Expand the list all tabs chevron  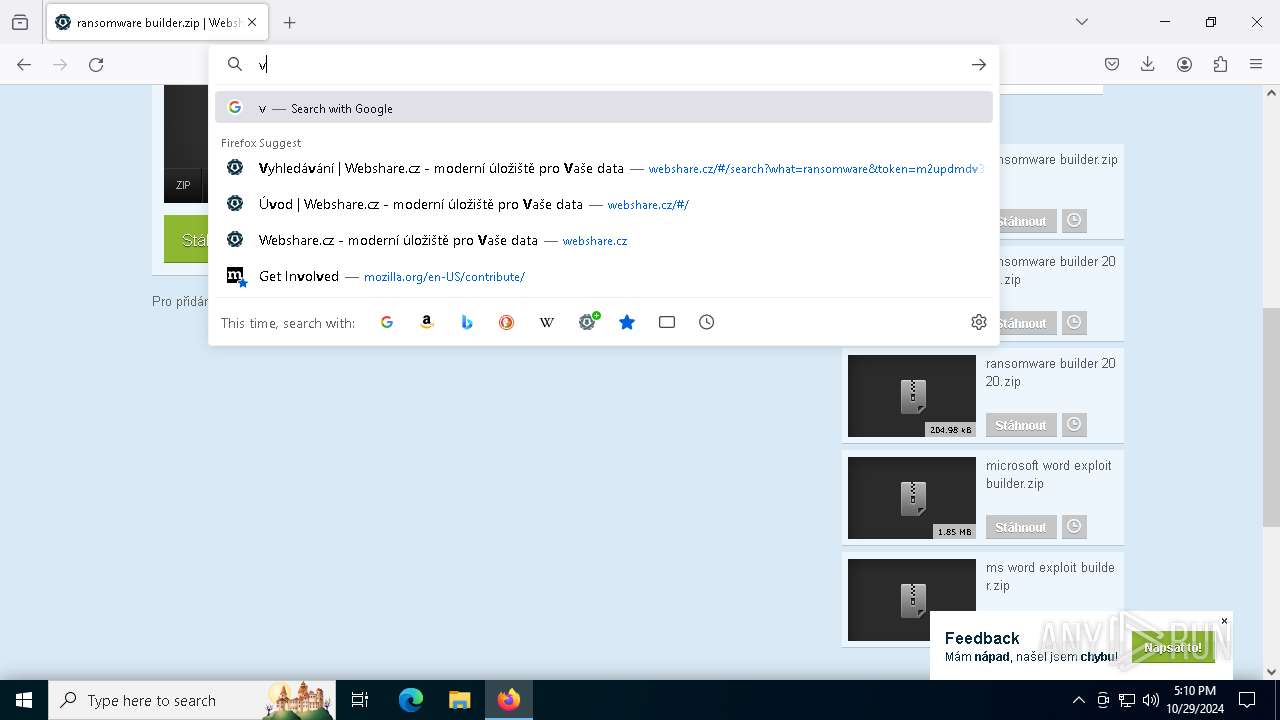(1082, 22)
